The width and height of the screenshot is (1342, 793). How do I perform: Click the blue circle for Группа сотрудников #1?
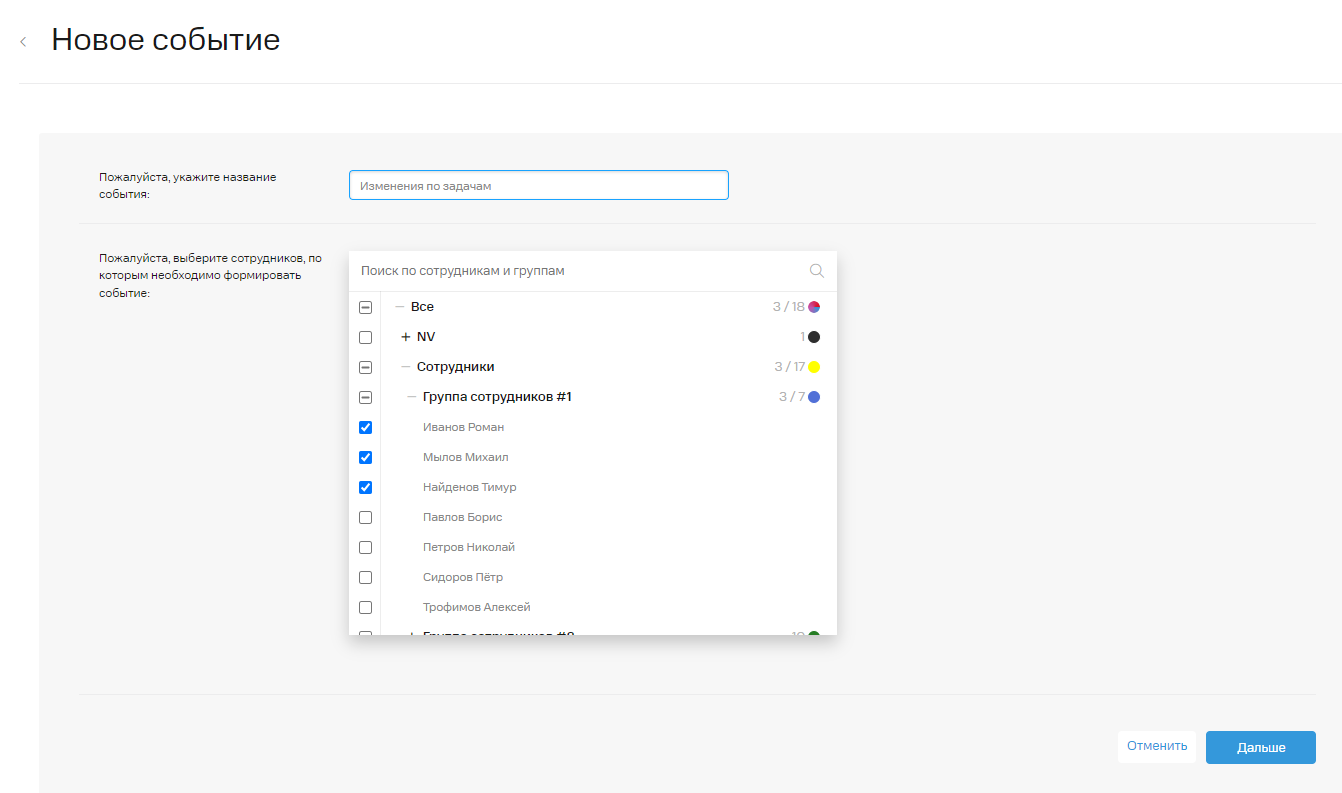(x=814, y=397)
